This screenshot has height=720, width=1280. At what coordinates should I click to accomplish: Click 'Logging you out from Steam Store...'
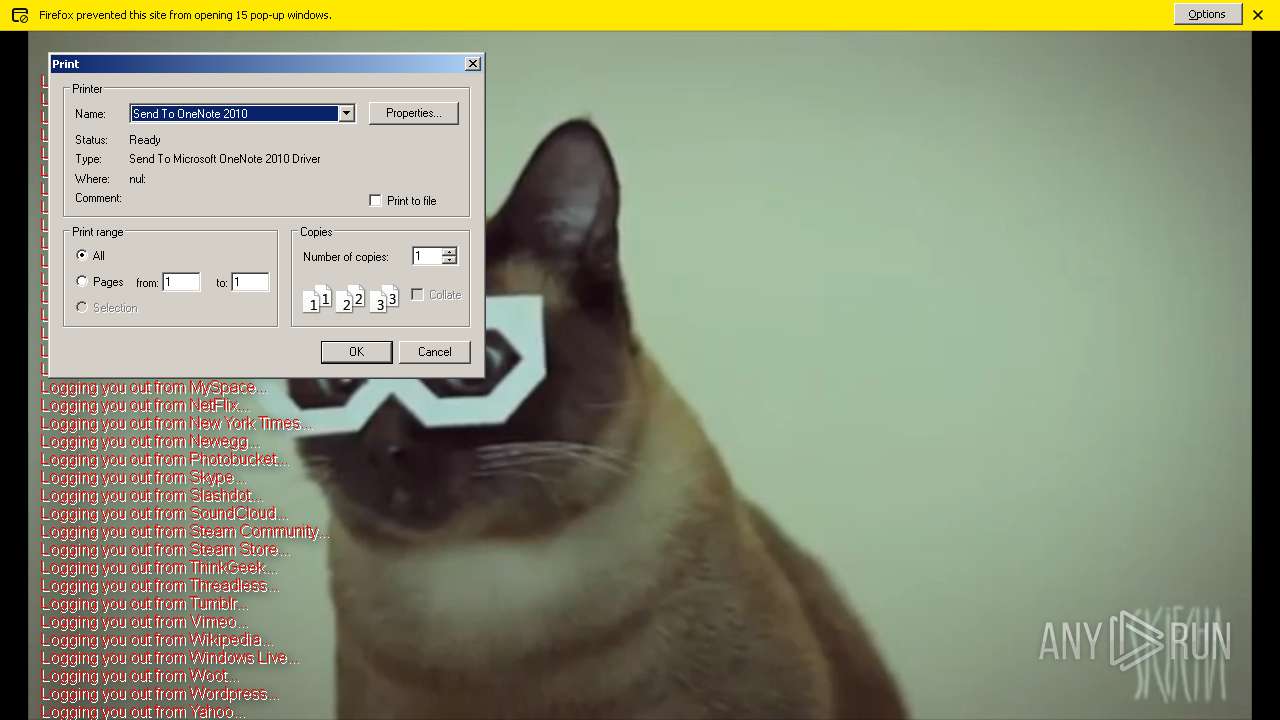[x=166, y=549]
